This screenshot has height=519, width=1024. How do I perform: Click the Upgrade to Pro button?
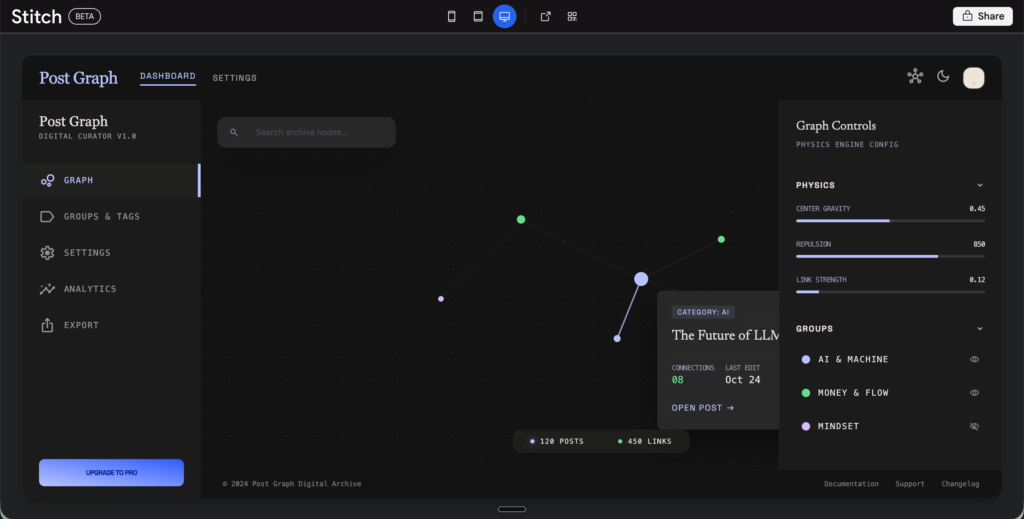click(111, 472)
